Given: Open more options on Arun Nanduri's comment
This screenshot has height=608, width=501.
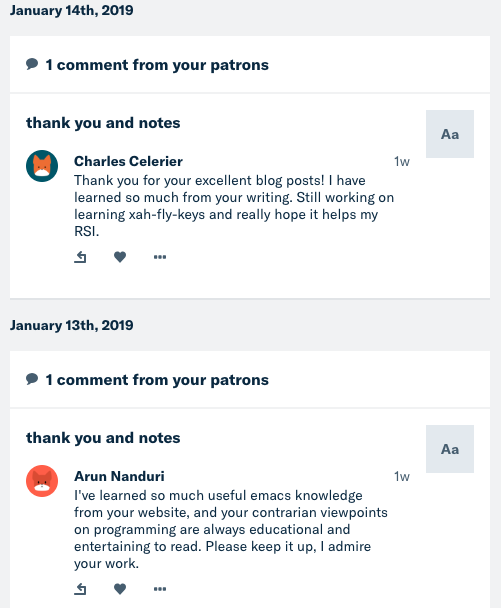Looking at the screenshot, I should click(x=160, y=589).
